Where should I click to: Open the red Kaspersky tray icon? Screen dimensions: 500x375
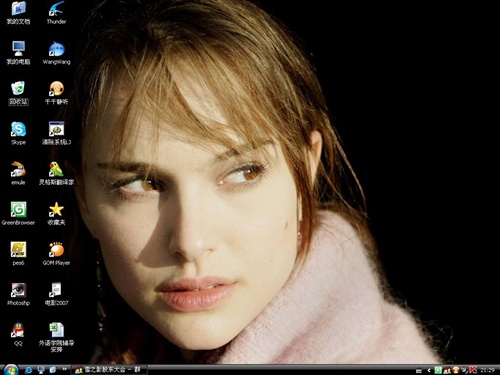[473, 370]
